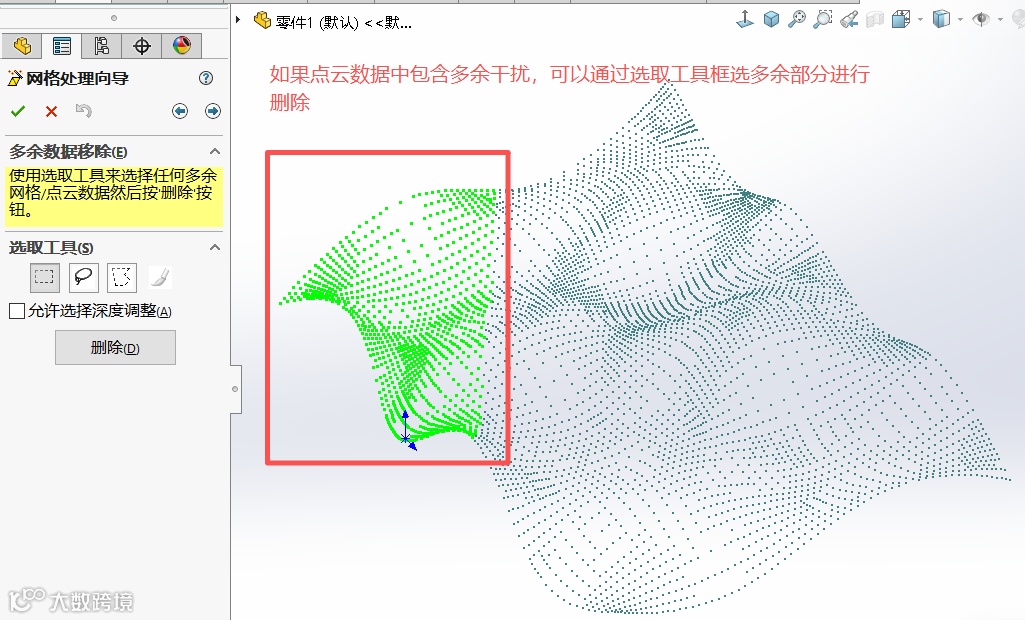Image resolution: width=1025 pixels, height=620 pixels.
Task: Click the 多余数据移除(E) section header
Action: point(68,152)
